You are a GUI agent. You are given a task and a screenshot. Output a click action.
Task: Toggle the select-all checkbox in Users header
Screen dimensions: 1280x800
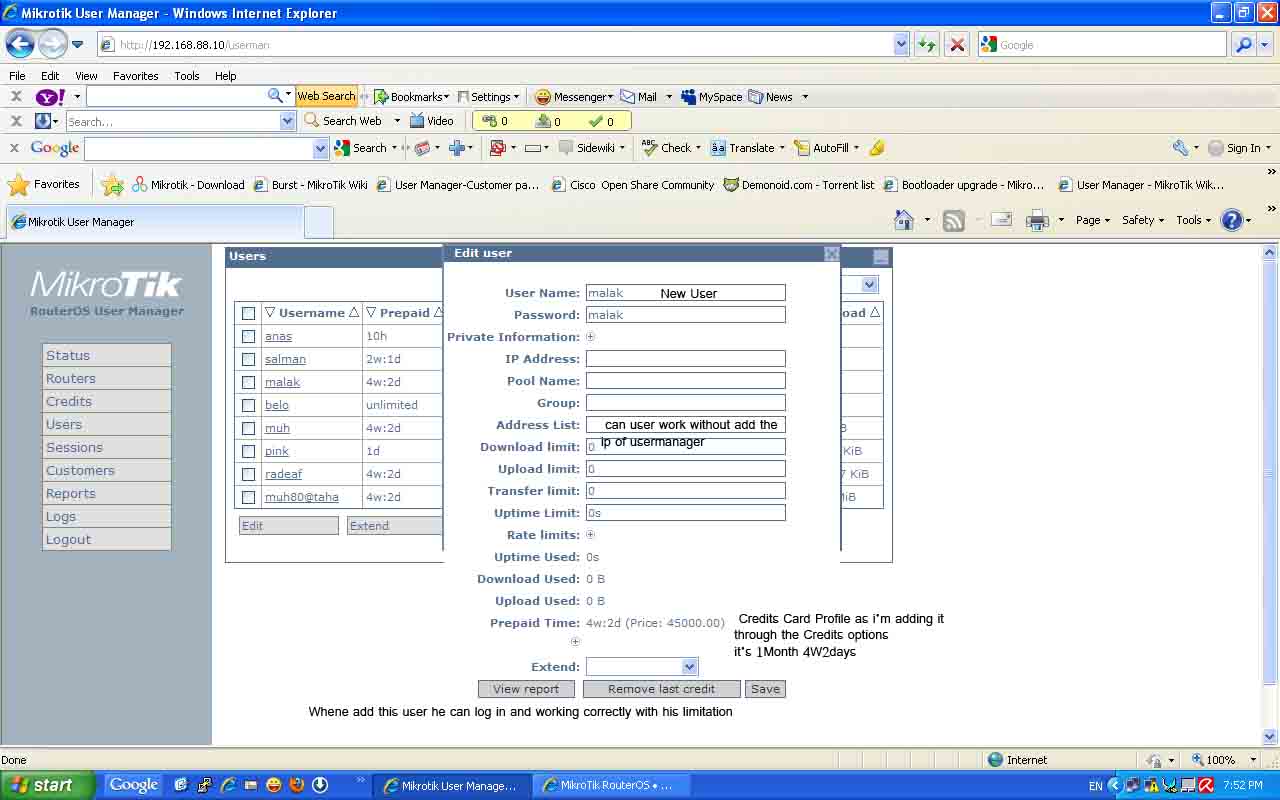[248, 313]
